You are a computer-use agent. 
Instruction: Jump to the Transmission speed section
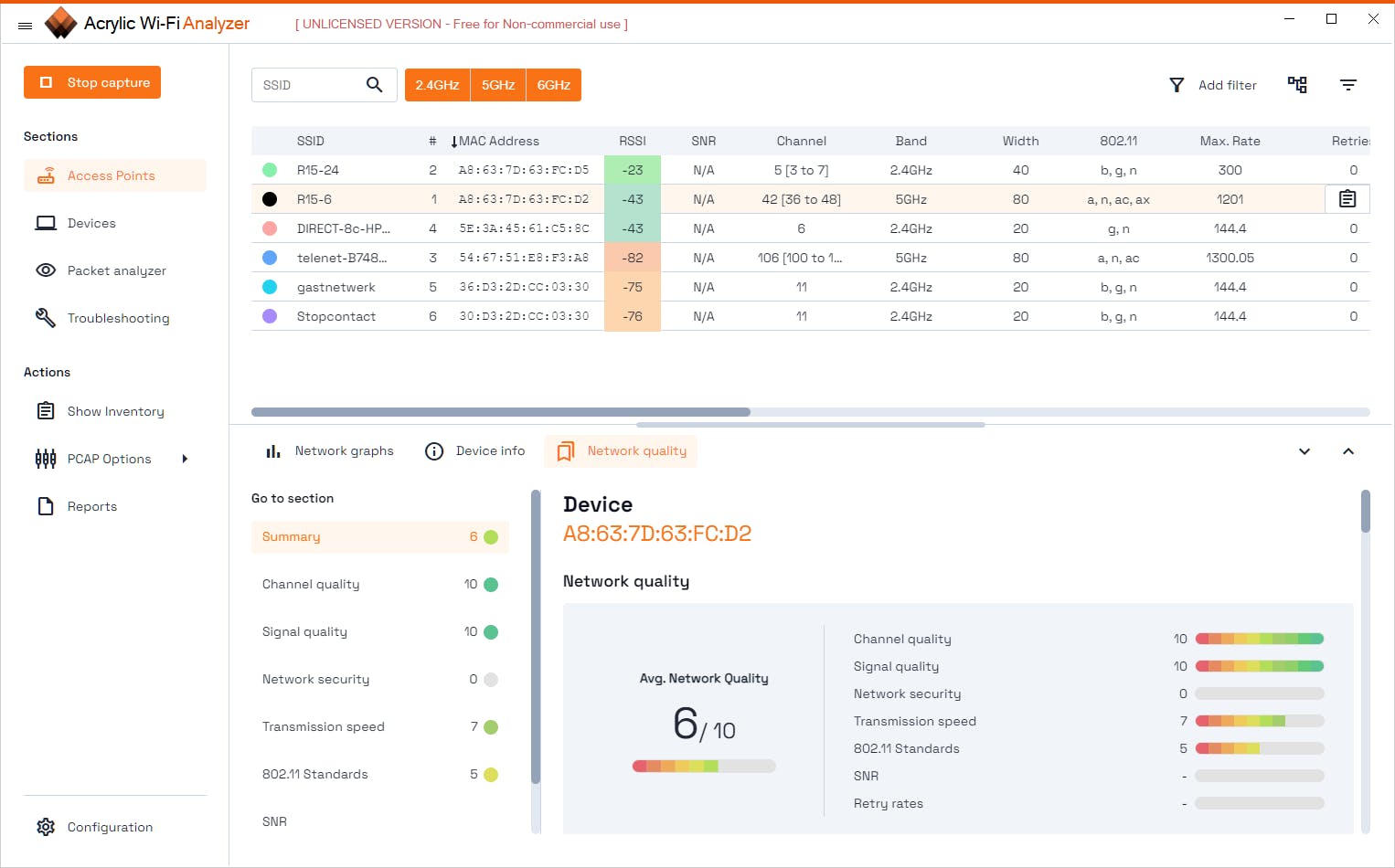(x=380, y=727)
